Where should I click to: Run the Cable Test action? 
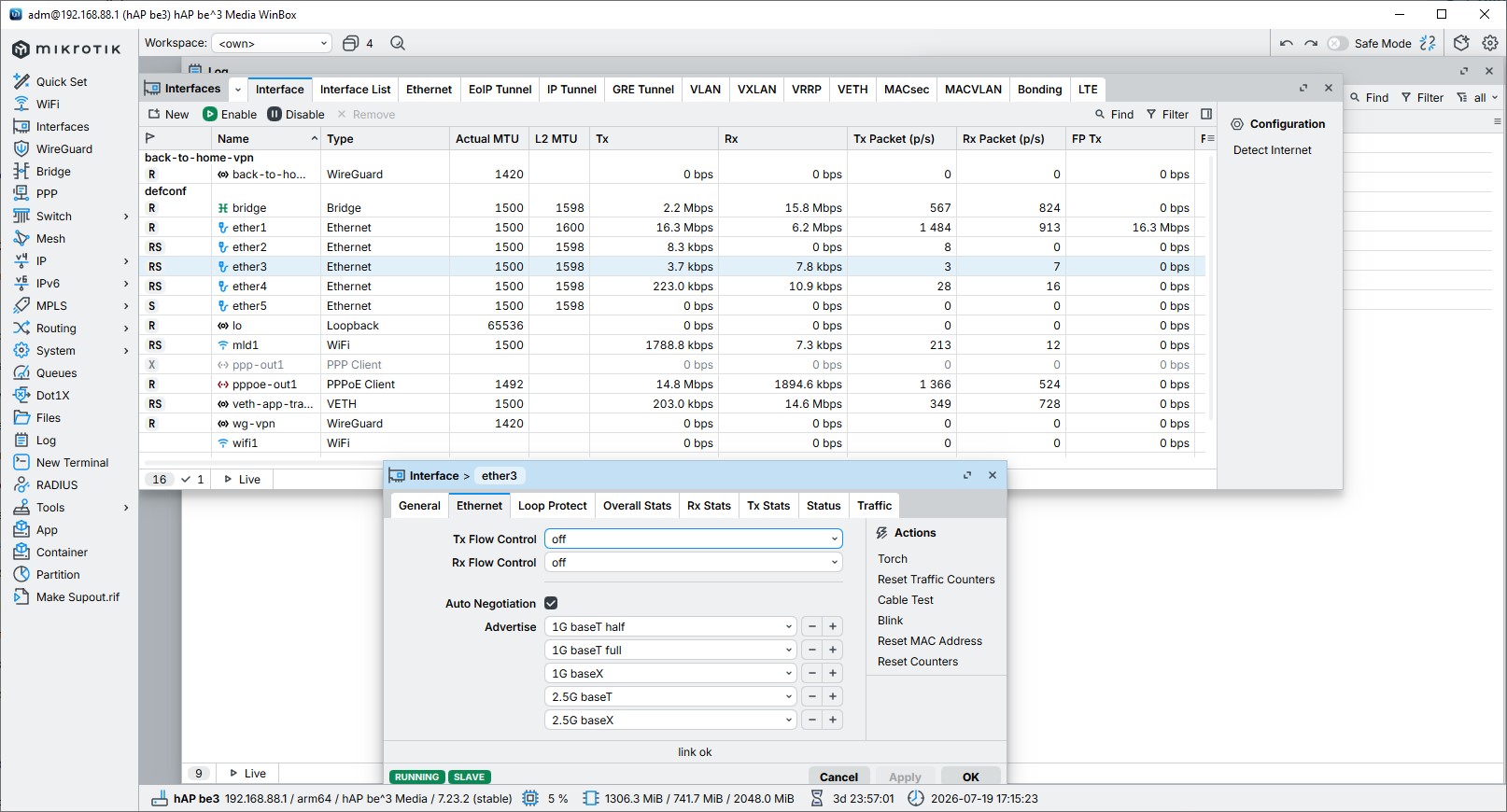(x=906, y=599)
